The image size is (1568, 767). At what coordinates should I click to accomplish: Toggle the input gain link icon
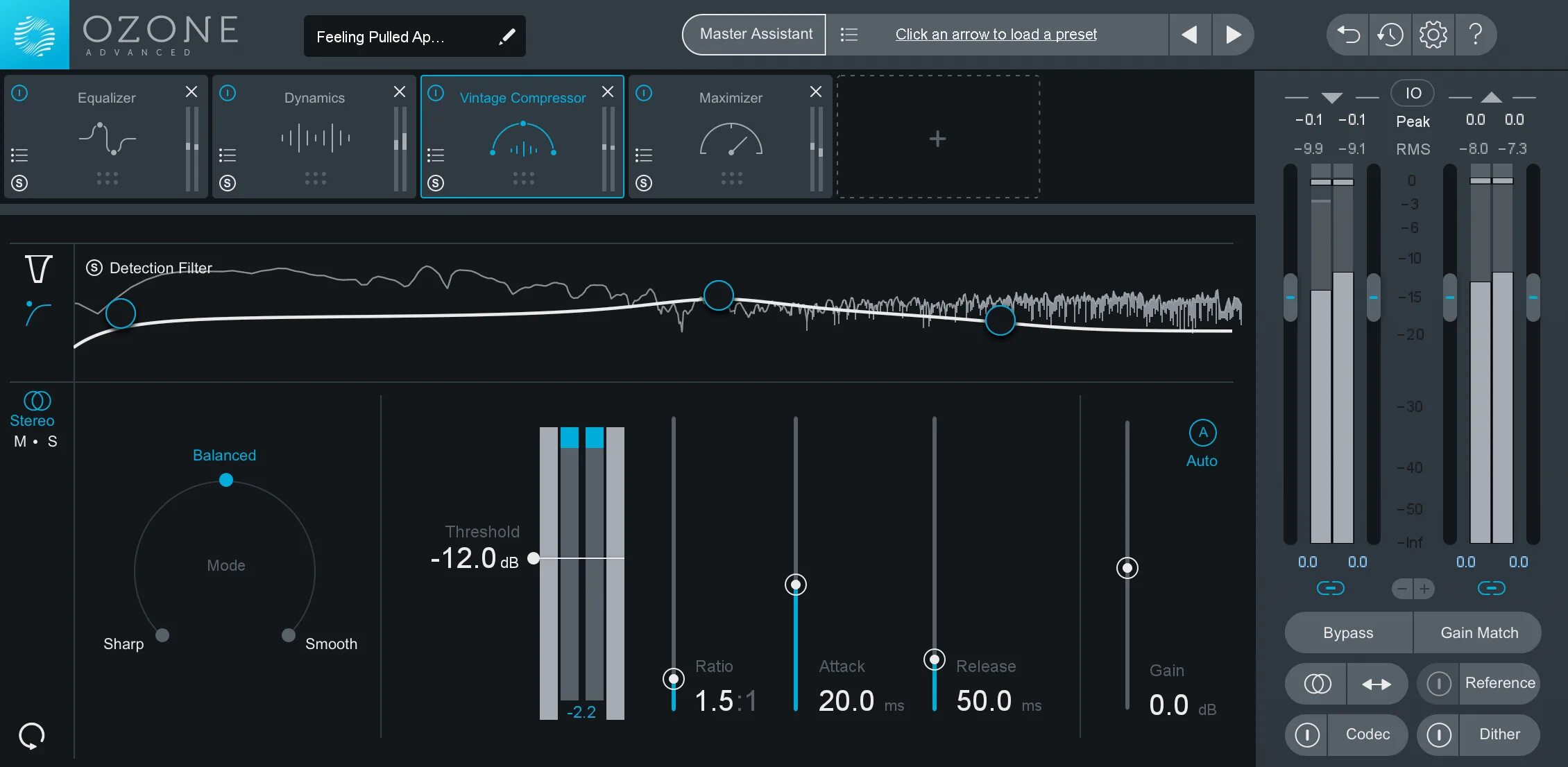[x=1330, y=588]
